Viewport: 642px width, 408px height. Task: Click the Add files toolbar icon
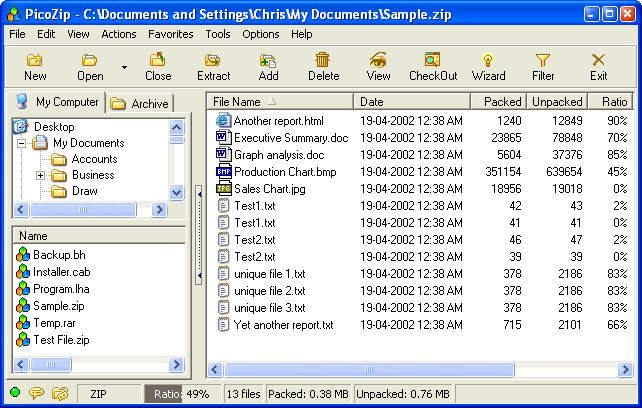click(268, 60)
